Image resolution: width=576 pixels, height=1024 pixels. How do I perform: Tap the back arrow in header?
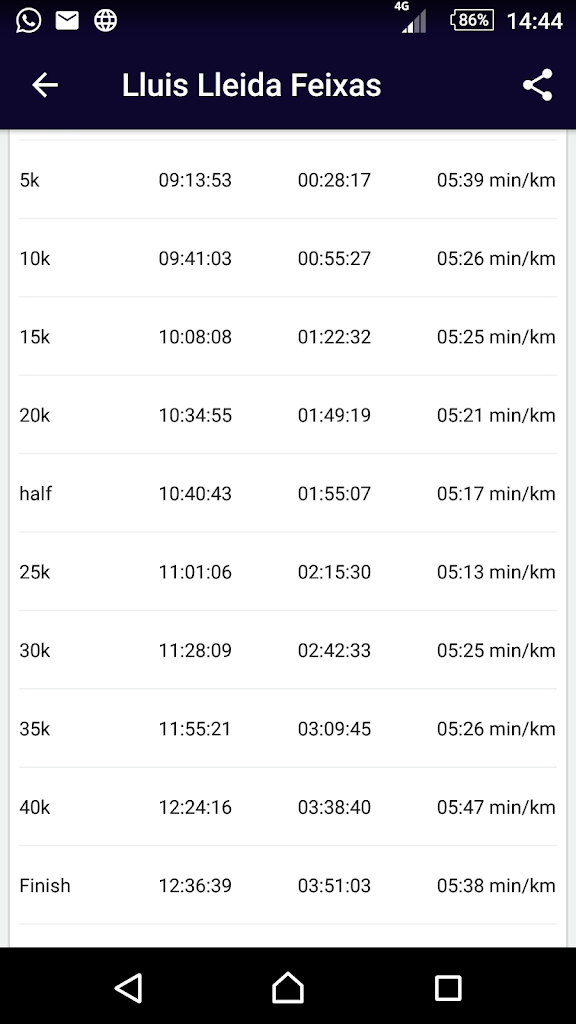[x=45, y=85]
